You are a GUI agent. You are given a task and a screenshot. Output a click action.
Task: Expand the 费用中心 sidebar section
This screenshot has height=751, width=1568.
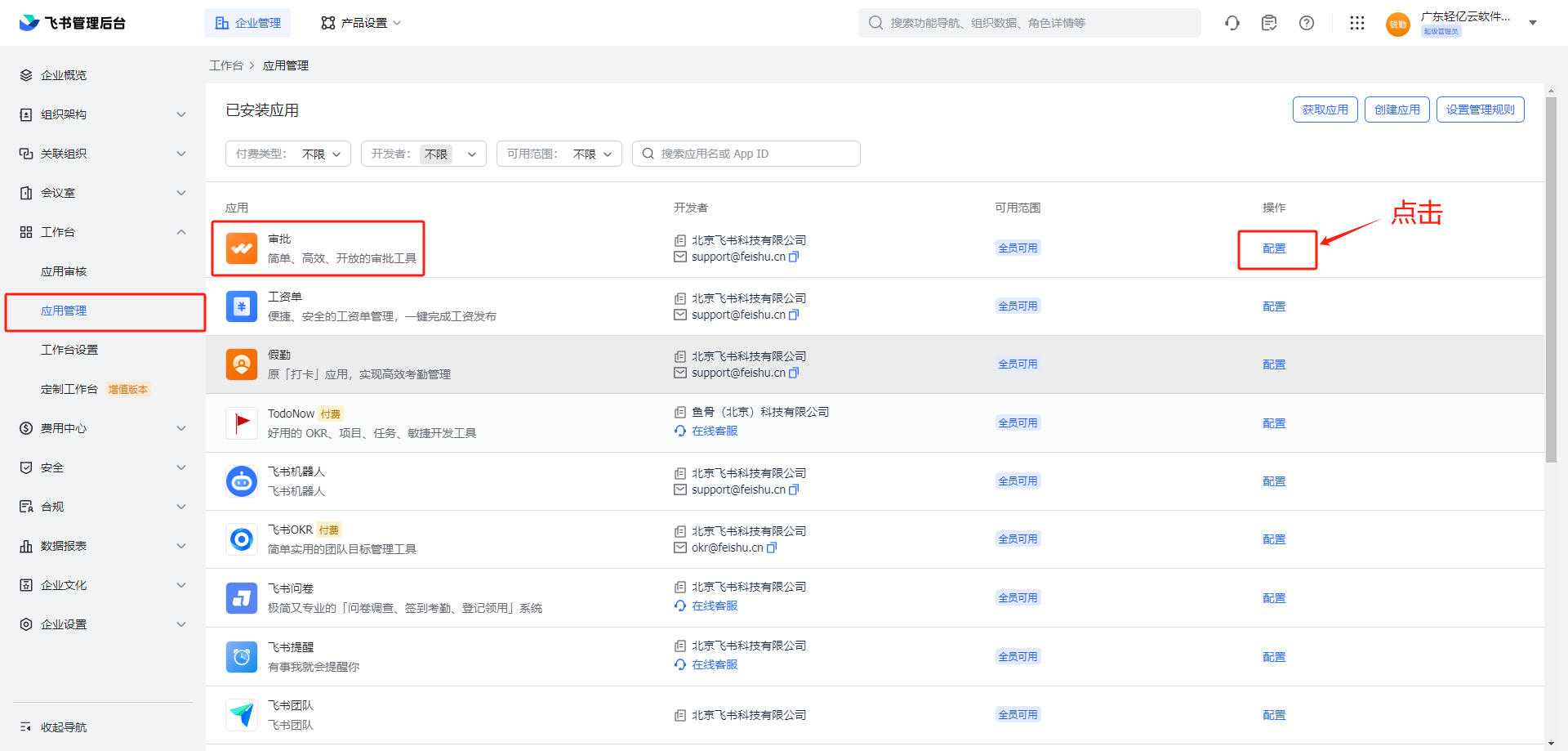click(181, 428)
